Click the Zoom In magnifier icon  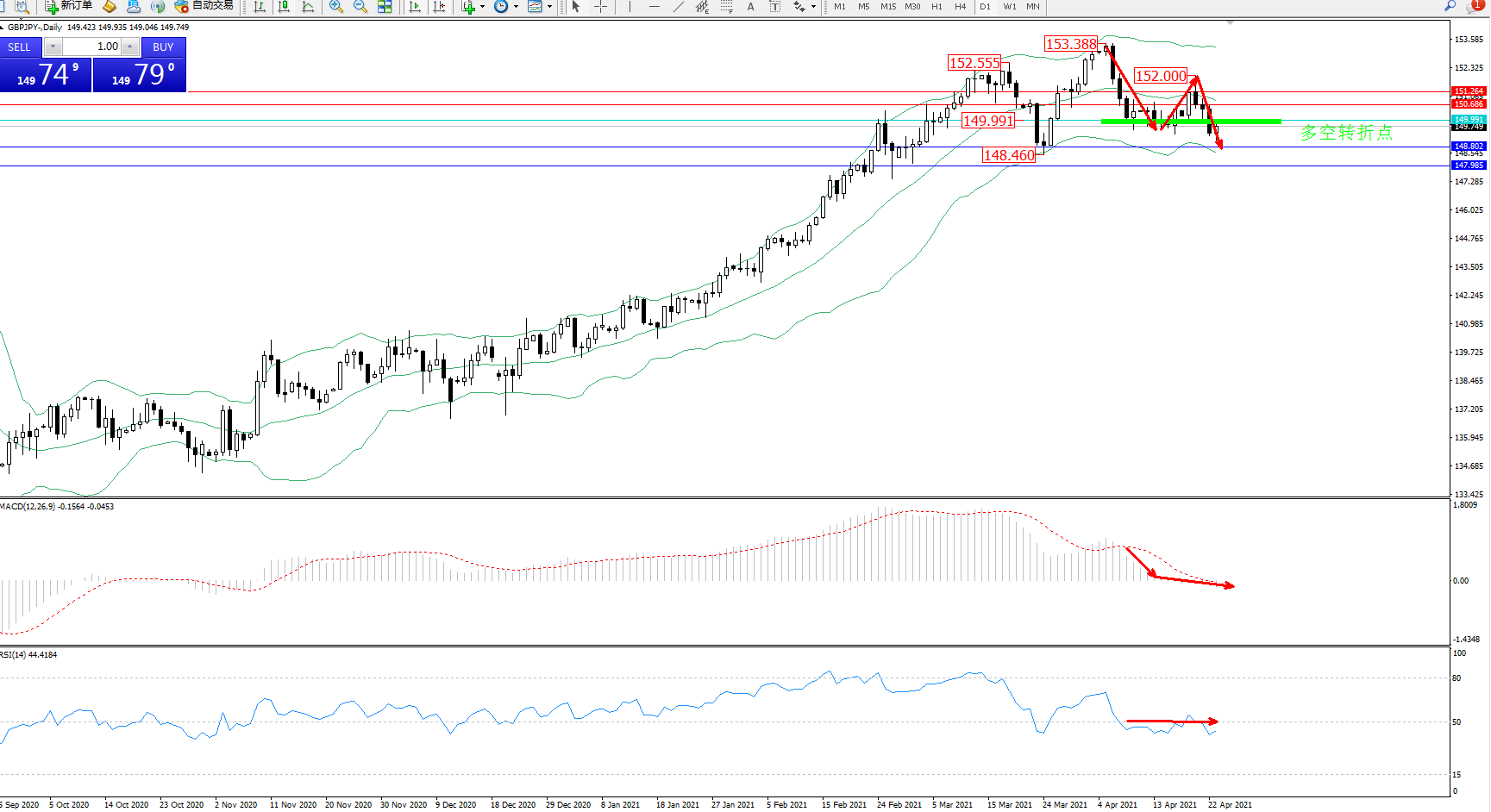[336, 7]
